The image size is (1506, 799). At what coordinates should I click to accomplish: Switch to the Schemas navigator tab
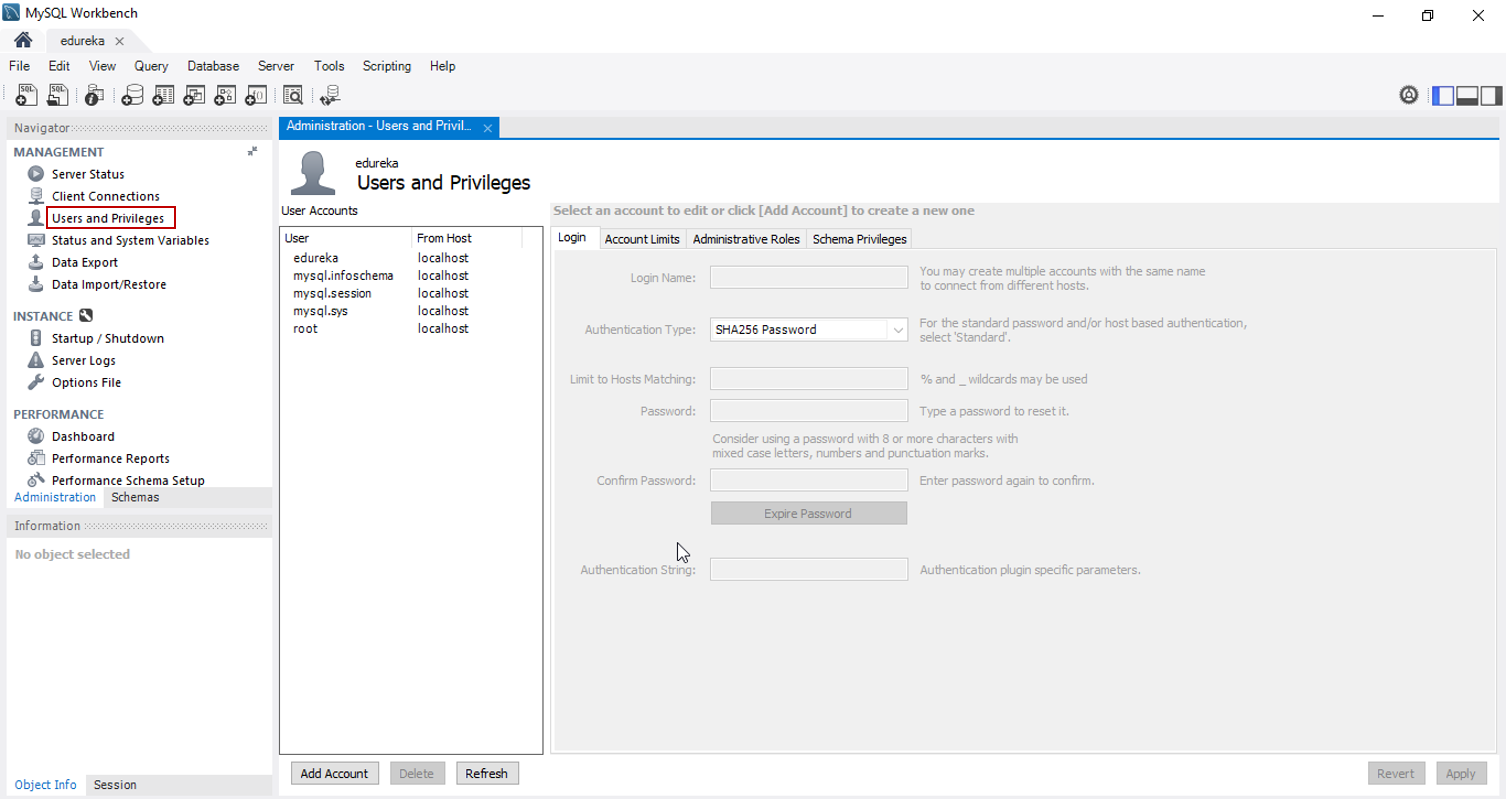135,497
